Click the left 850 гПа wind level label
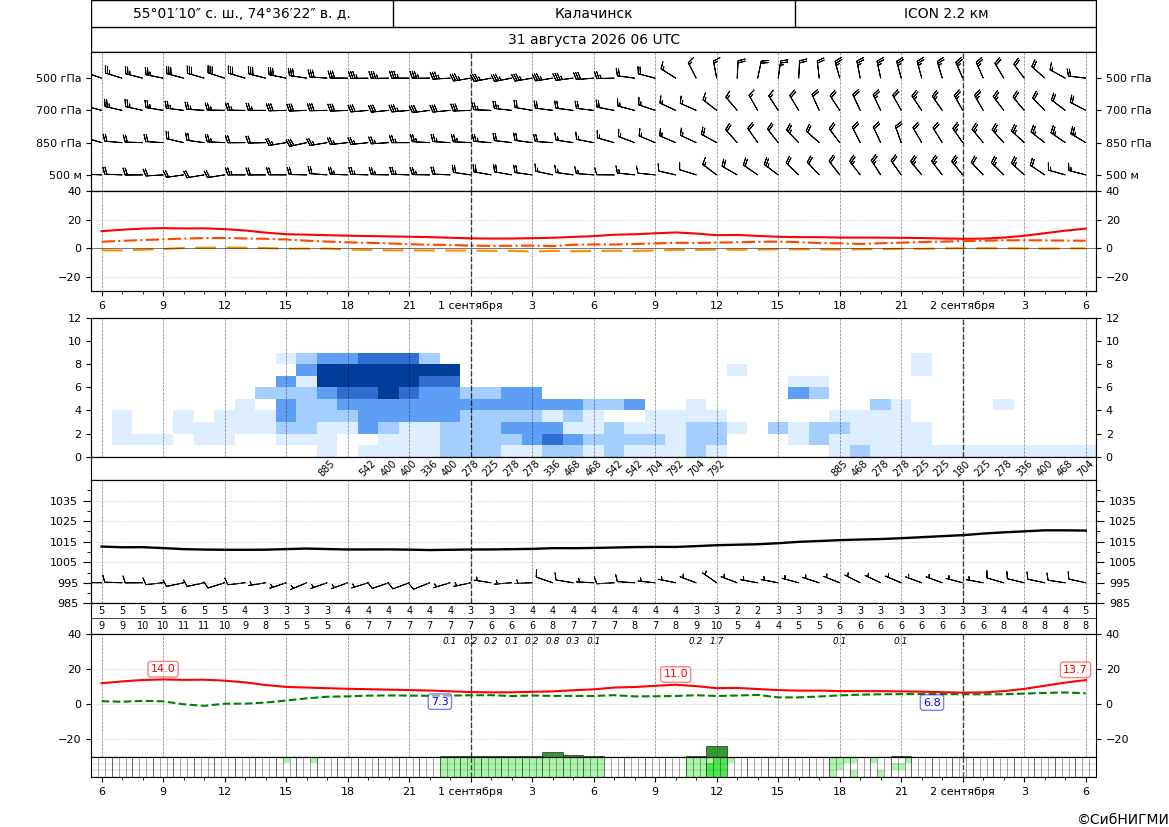The width and height of the screenshot is (1169, 827). (x=59, y=142)
